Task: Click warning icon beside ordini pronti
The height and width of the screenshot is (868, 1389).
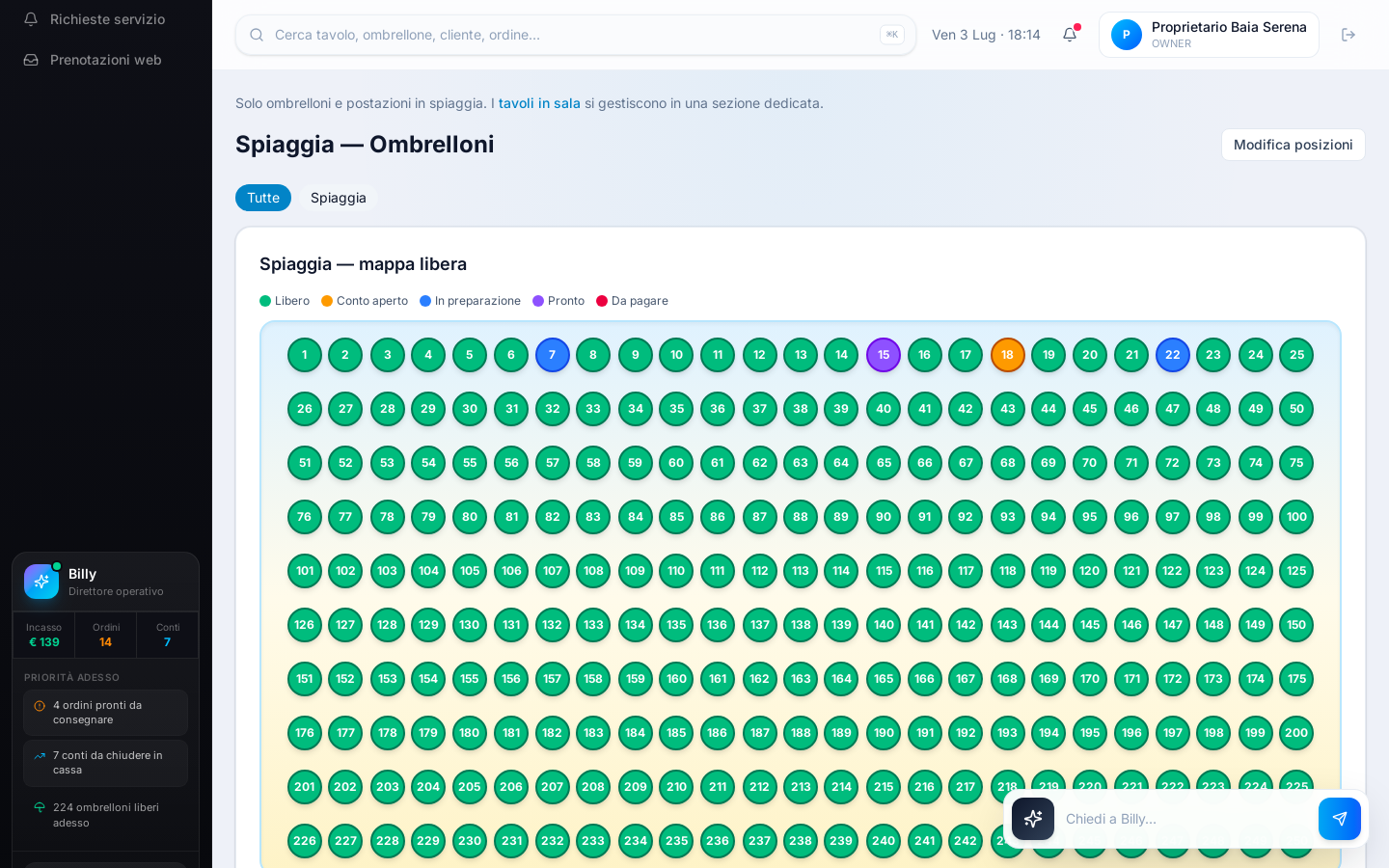Action: tap(40, 706)
